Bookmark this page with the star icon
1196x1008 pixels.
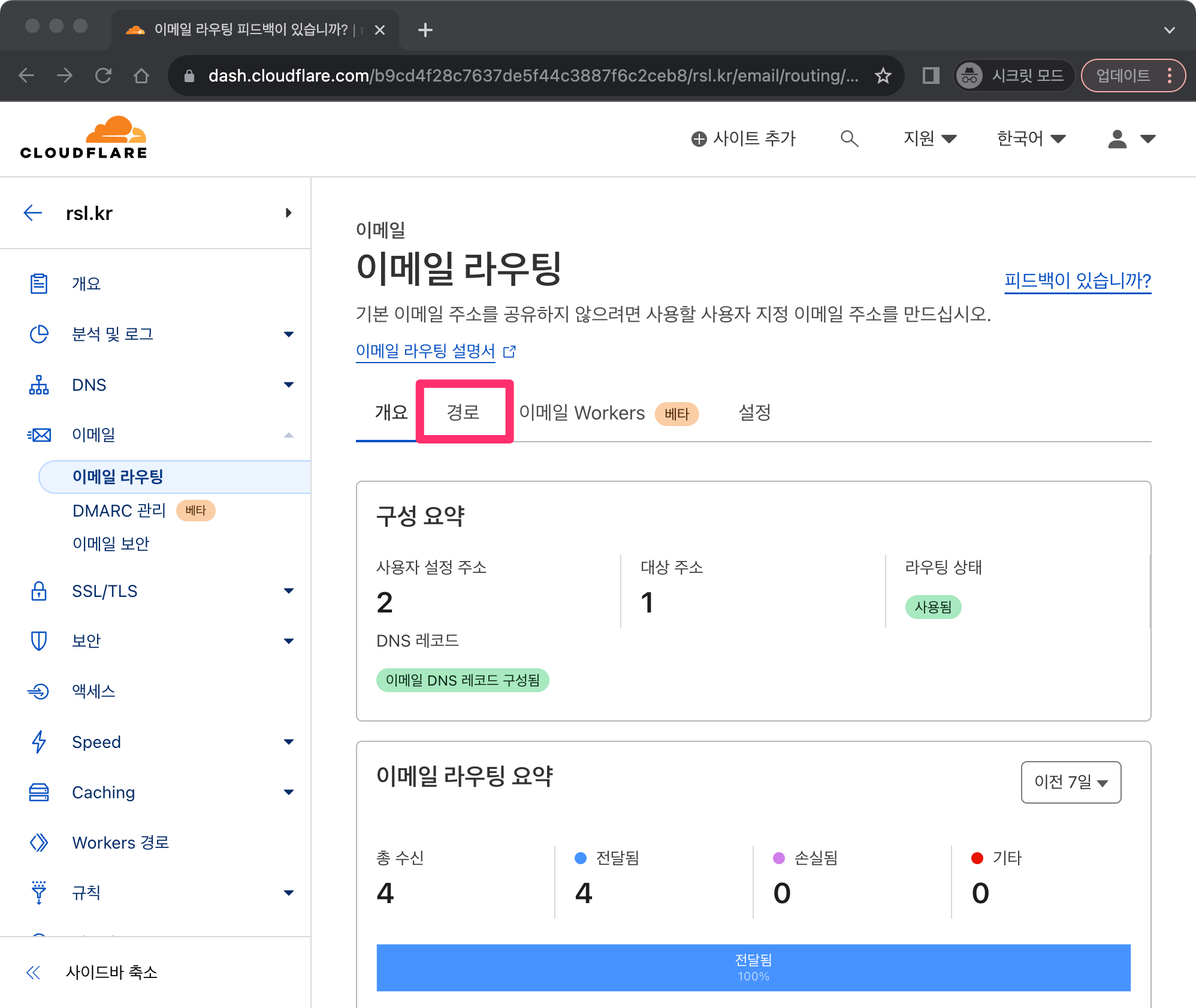pos(883,76)
